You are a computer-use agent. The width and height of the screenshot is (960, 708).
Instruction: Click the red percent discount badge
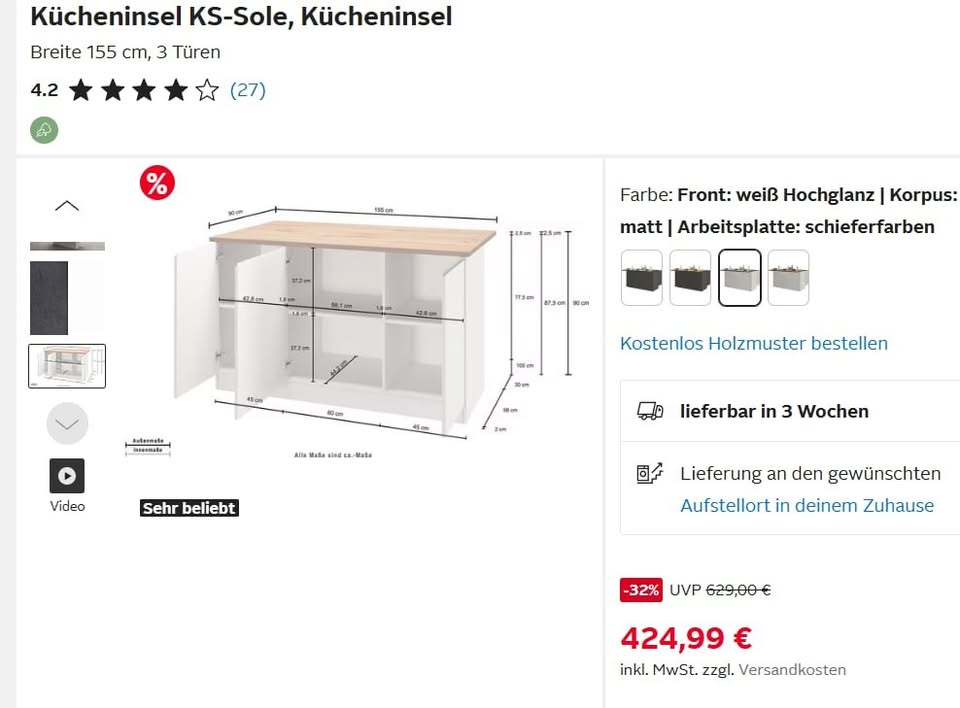157,183
